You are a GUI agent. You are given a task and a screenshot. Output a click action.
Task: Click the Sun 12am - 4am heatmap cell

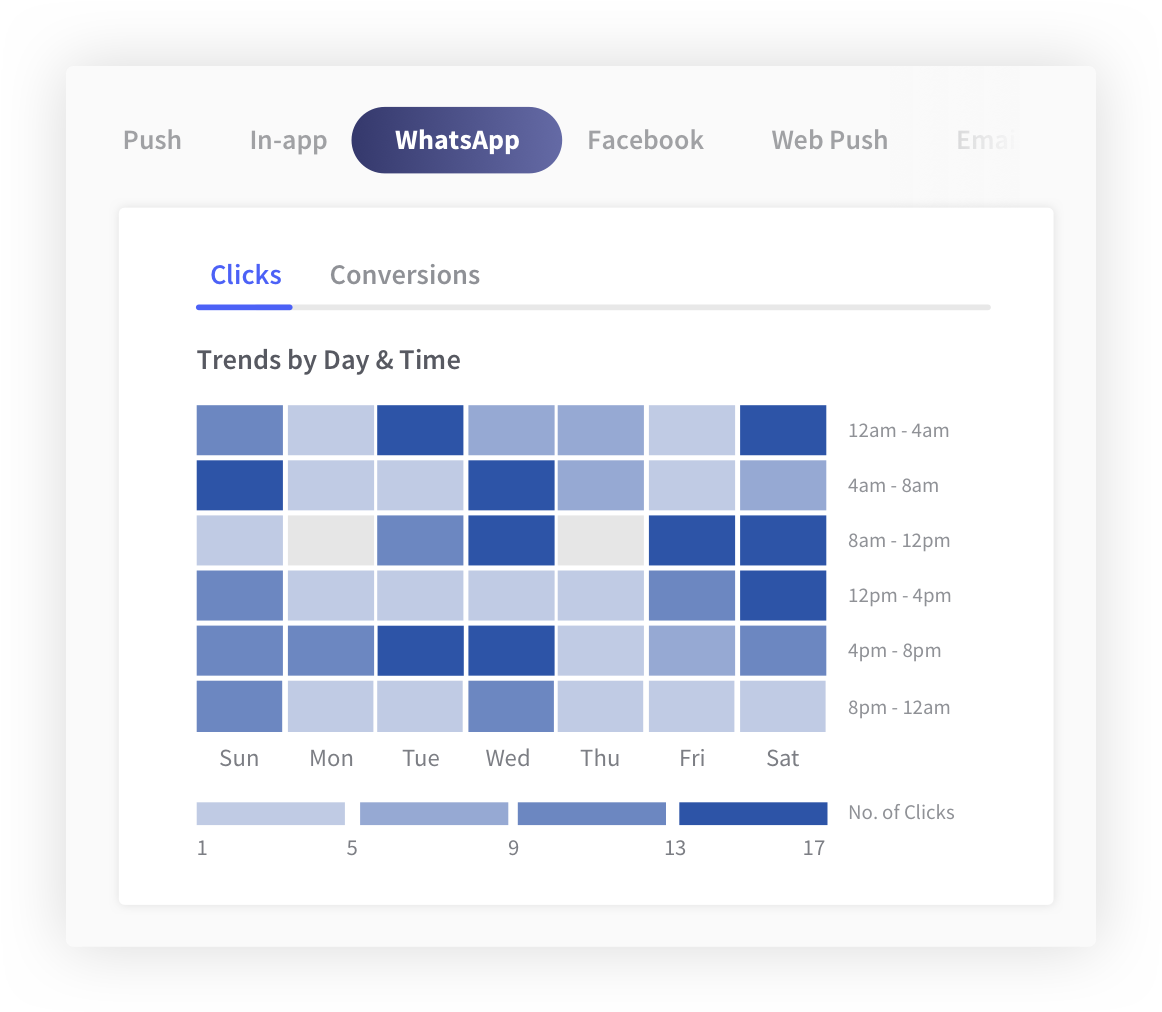pyautogui.click(x=239, y=430)
